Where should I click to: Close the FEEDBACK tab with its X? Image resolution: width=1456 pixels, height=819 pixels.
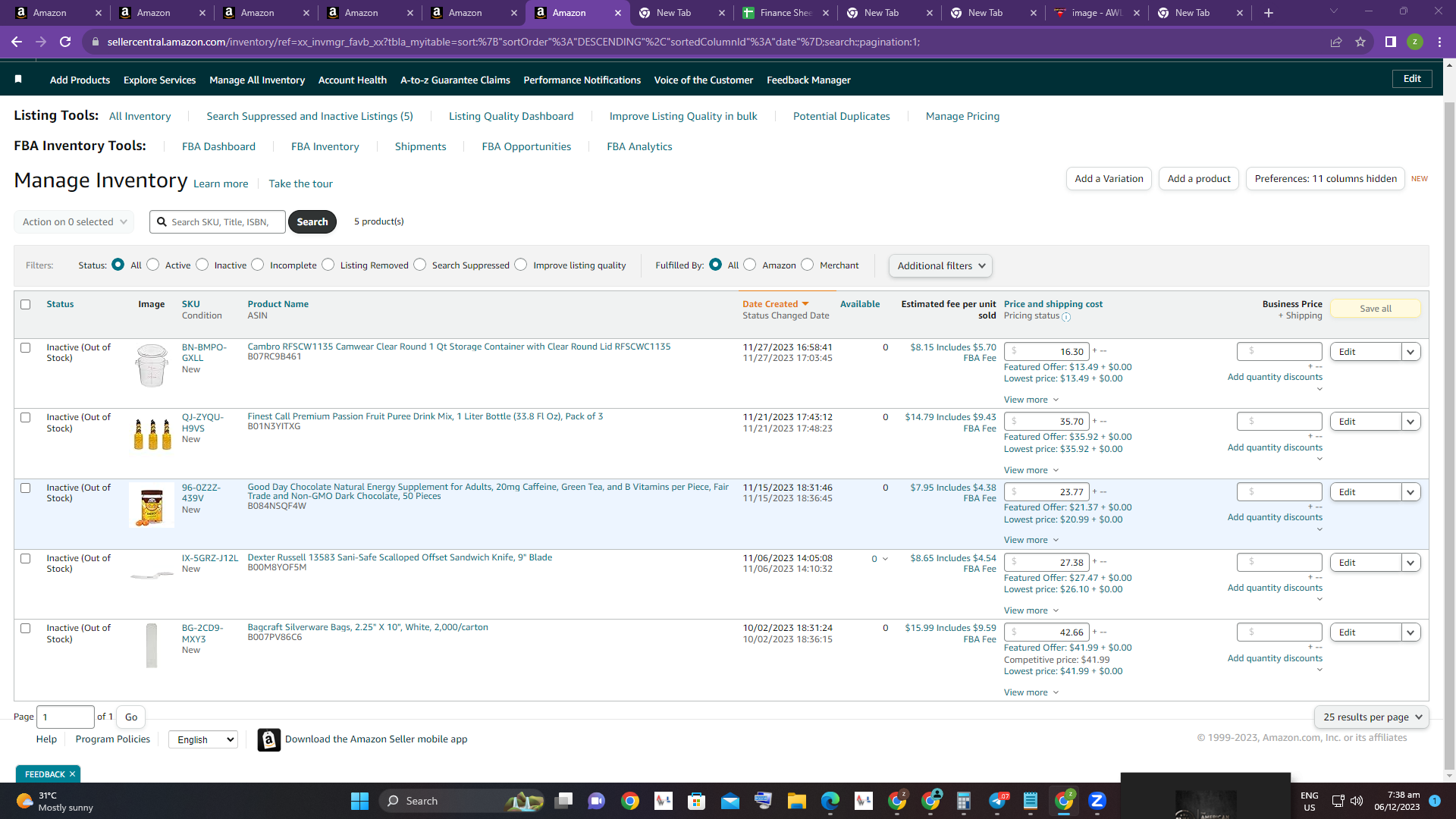(72, 774)
